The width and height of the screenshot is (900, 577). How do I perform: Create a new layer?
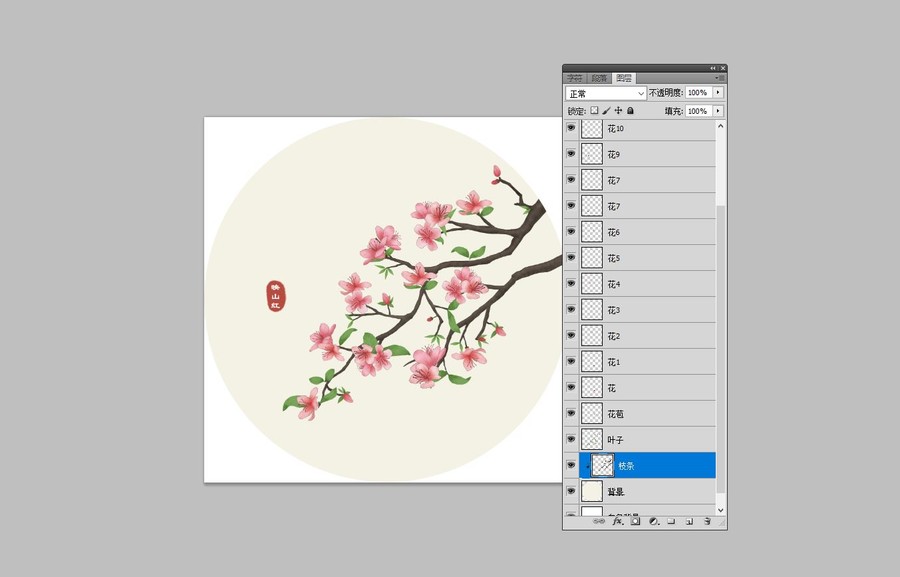[x=689, y=521]
